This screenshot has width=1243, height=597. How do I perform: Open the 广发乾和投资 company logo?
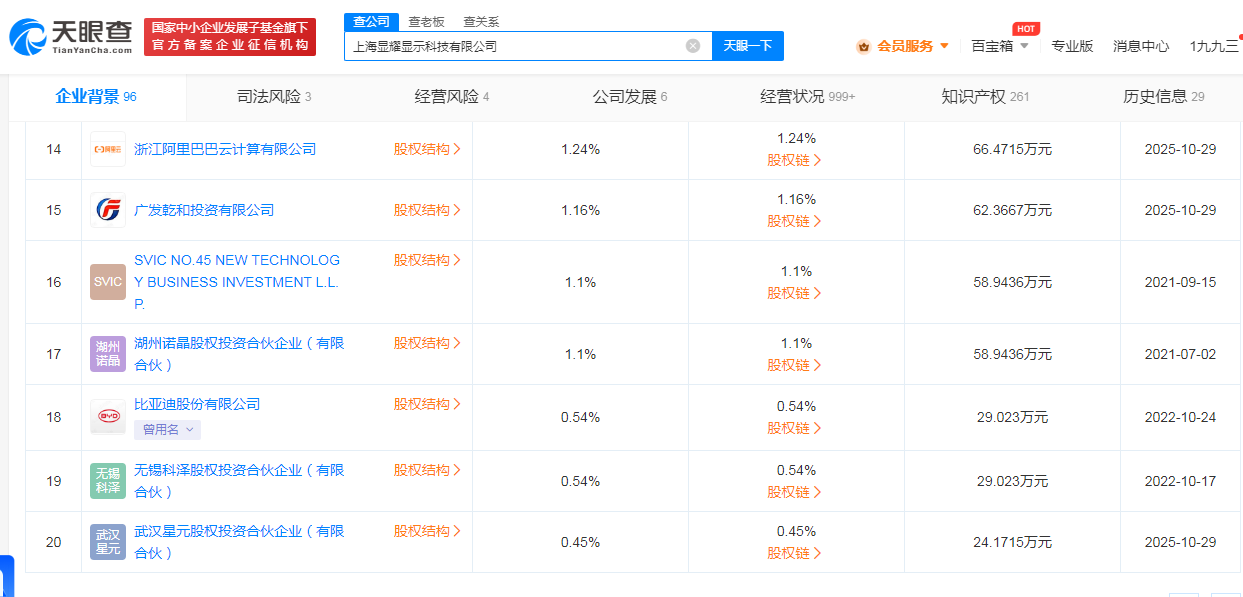108,210
